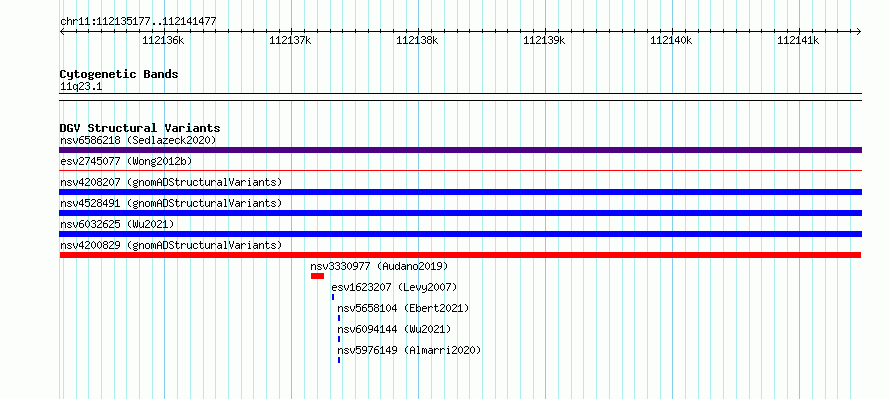Click the left arrowhead of the ruler

click(x=62, y=32)
